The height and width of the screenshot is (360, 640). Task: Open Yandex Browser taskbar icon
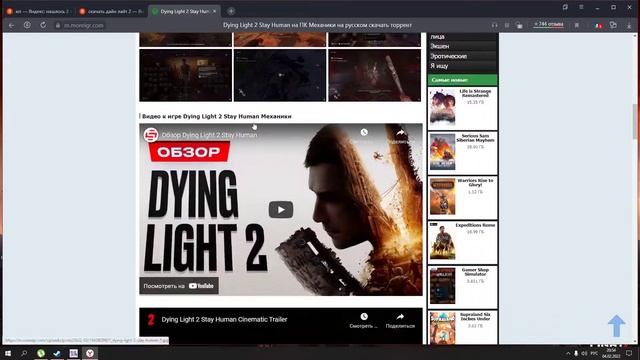[x=90, y=353]
